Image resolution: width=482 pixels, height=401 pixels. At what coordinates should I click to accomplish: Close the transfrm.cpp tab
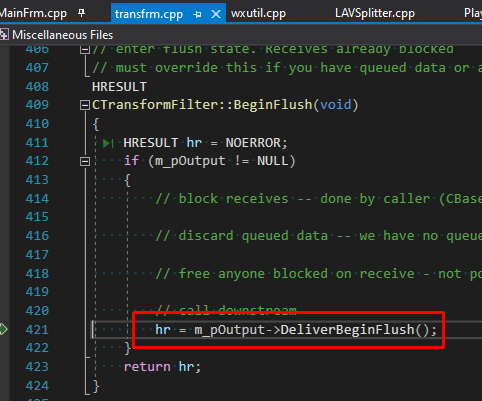point(216,14)
